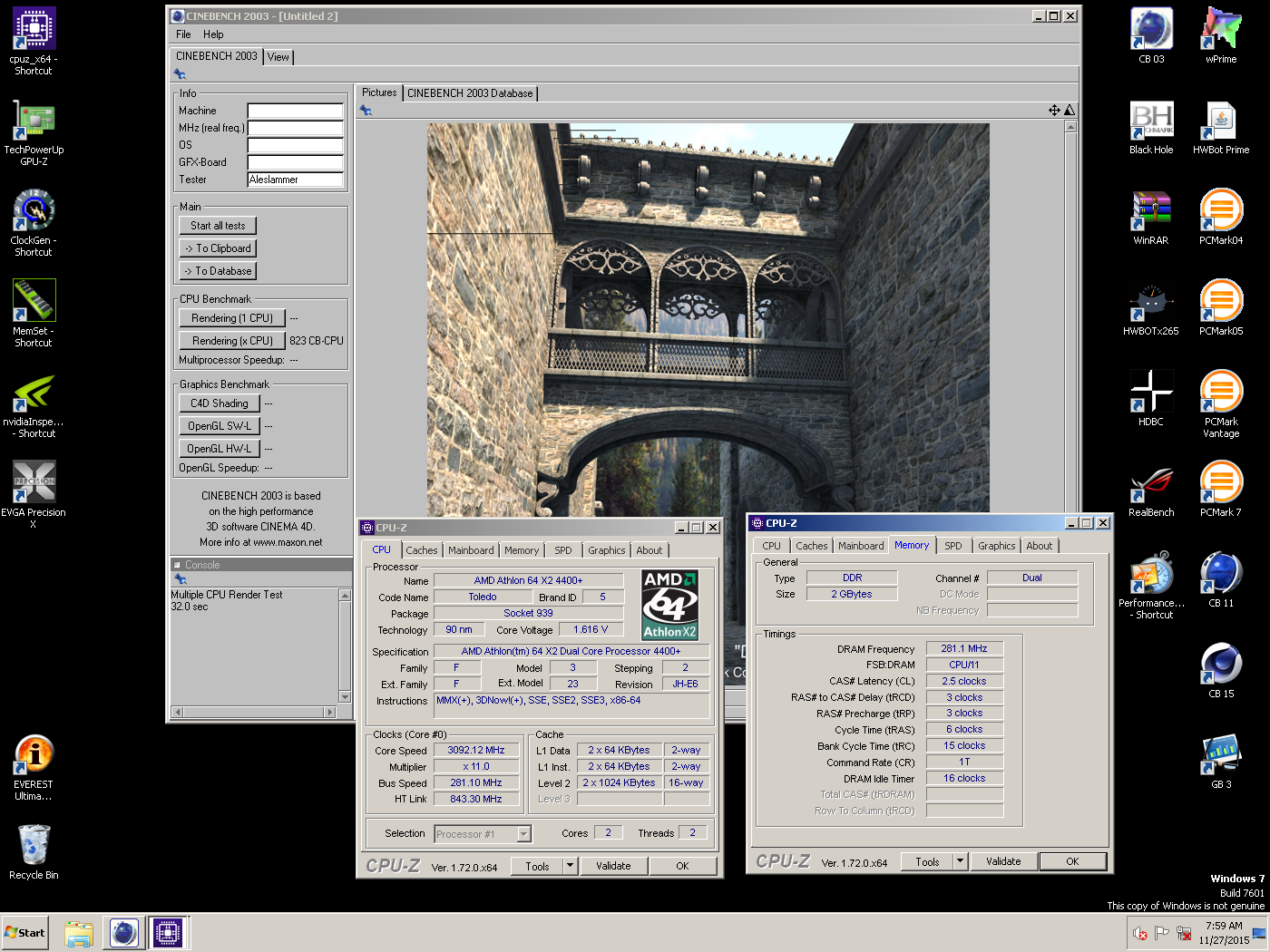1270x952 pixels.
Task: Open the Black Hole benchmark icon
Action: (1151, 127)
